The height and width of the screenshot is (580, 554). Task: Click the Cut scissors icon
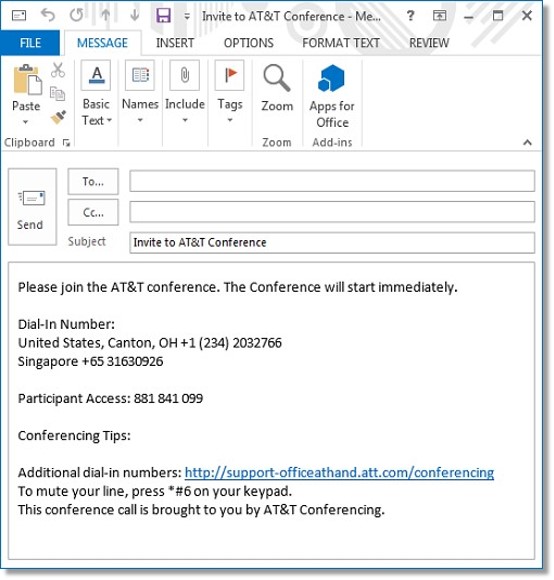pyautogui.click(x=58, y=70)
